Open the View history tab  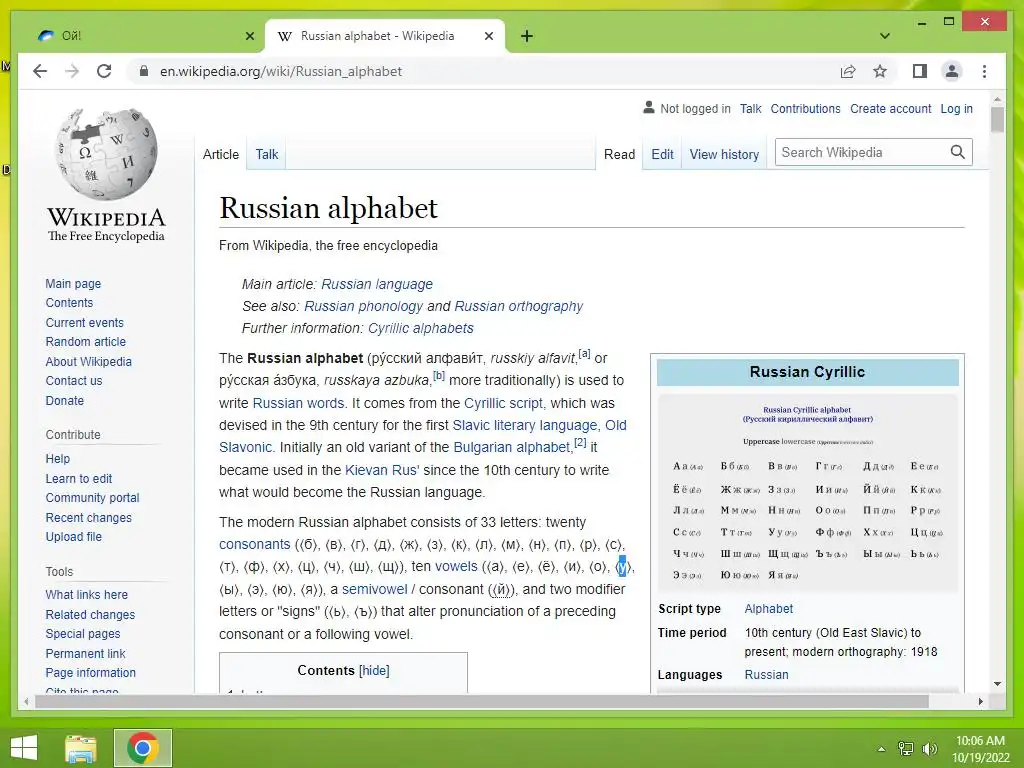724,154
